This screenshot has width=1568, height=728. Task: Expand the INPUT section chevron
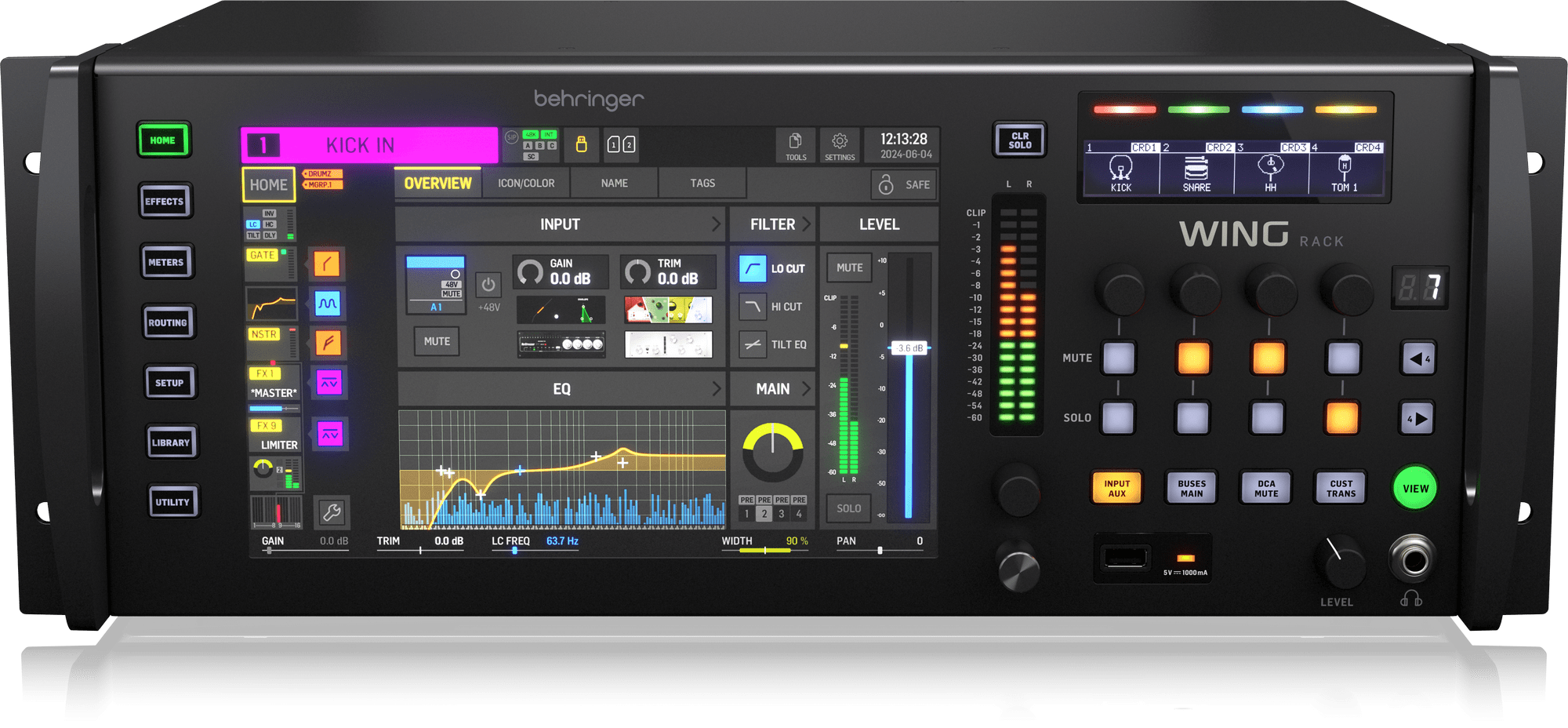click(715, 224)
